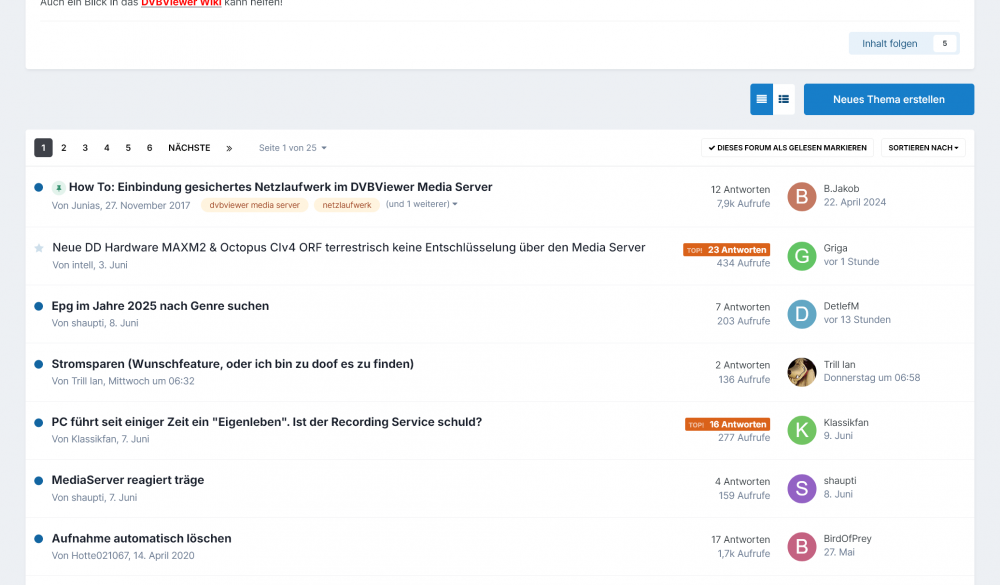Click 'Dieses Forum als gelesen markieren'
The height and width of the screenshot is (585, 1000).
point(787,147)
